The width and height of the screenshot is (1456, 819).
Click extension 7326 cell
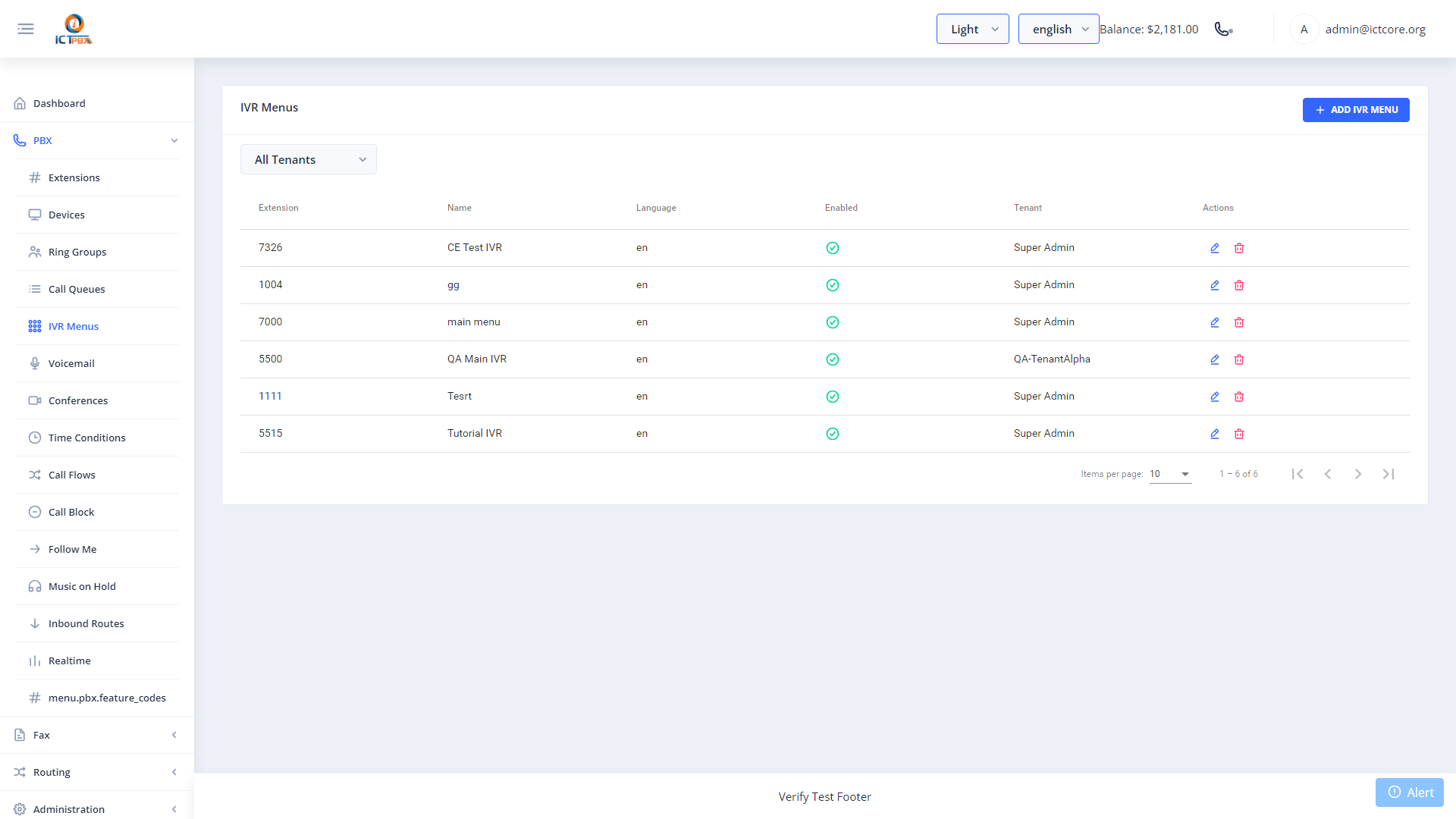coord(270,247)
